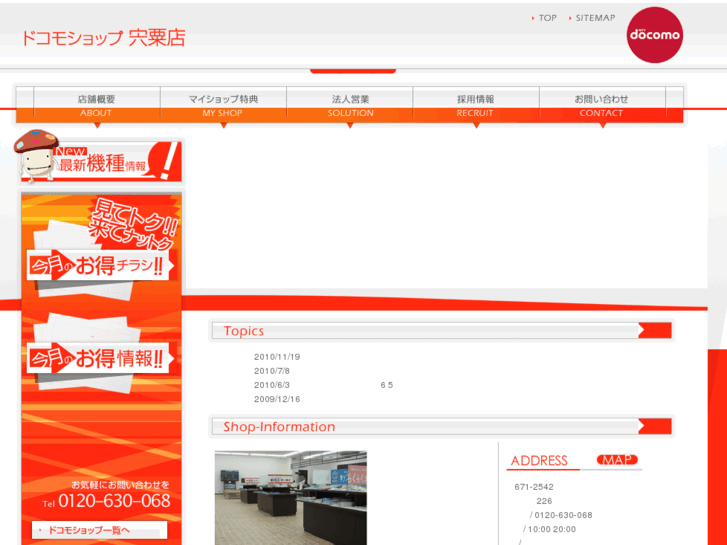
Task: Open the SITEMAP link
Action: [x=595, y=18]
